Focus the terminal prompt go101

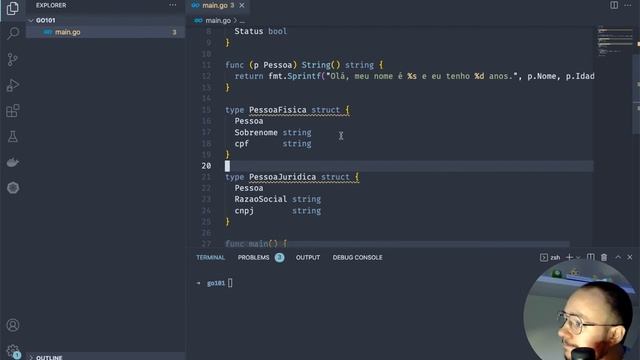216,283
